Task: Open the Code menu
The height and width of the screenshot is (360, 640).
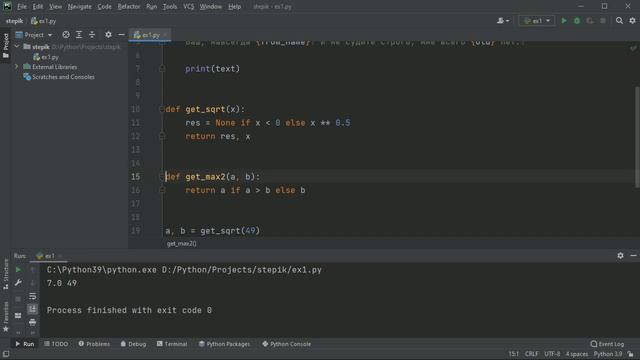Action: coord(104,7)
